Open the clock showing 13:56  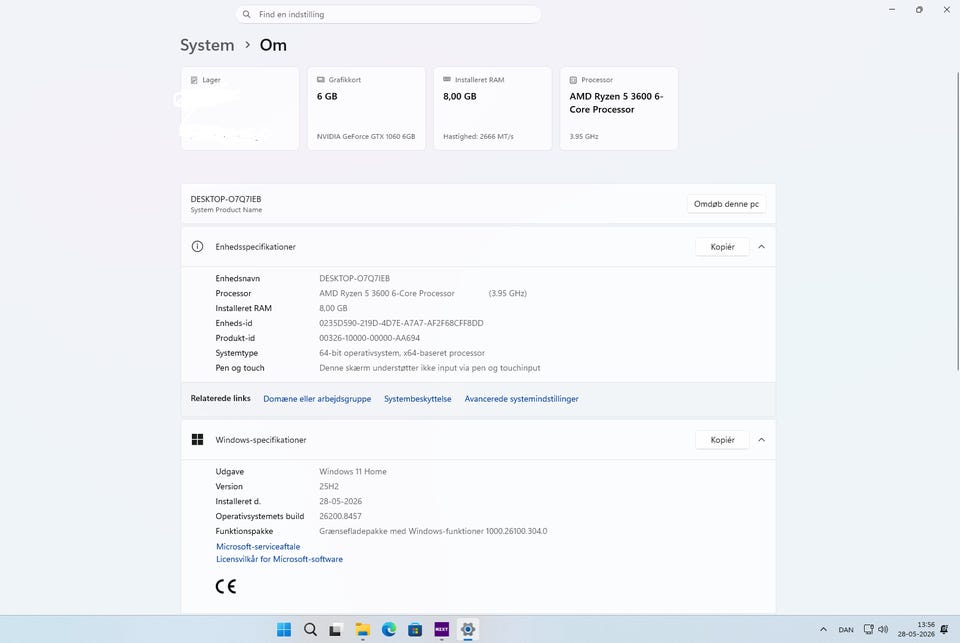pos(916,630)
